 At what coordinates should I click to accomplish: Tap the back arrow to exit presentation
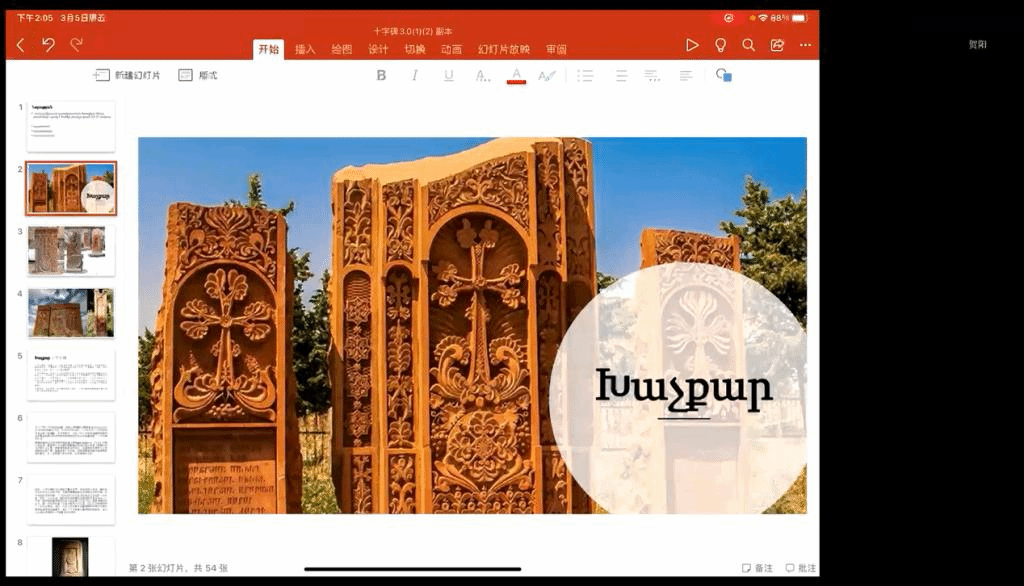[21, 45]
